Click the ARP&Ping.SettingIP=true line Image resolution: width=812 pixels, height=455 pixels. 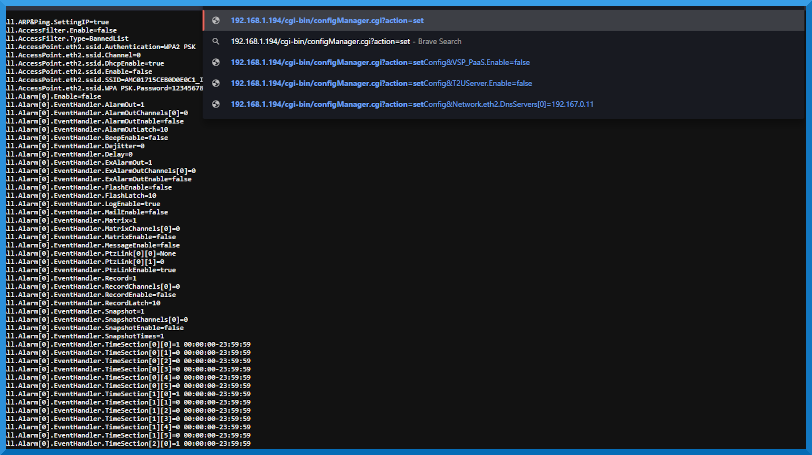53,22
